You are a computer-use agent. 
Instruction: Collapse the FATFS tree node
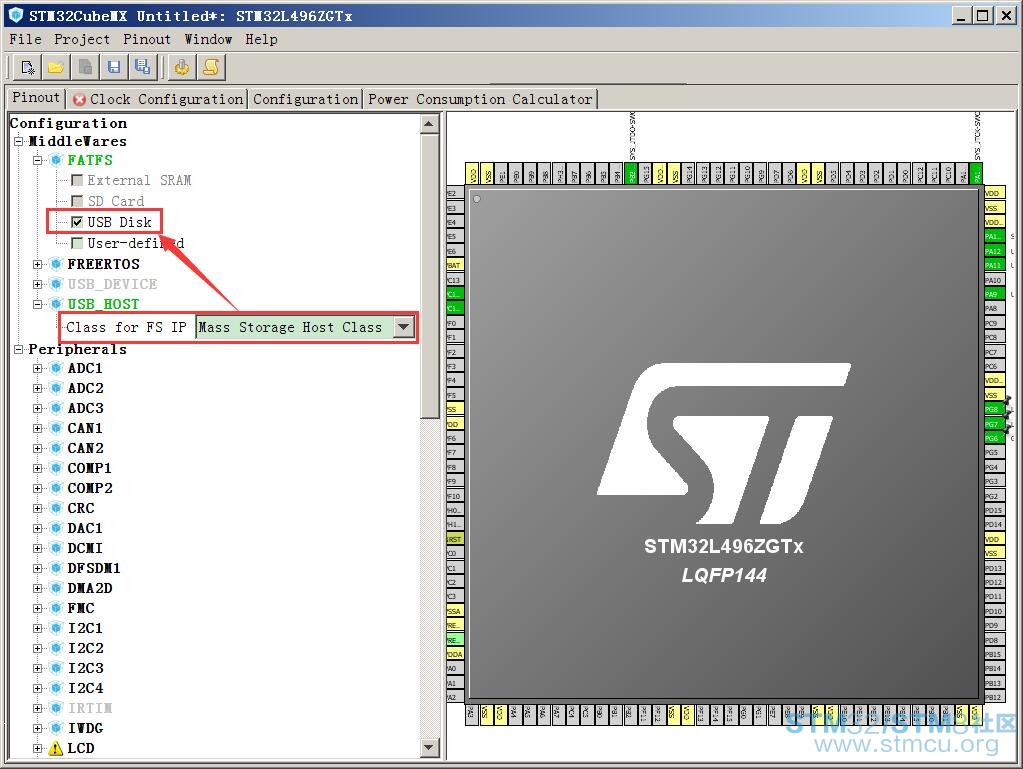pyautogui.click(x=38, y=160)
